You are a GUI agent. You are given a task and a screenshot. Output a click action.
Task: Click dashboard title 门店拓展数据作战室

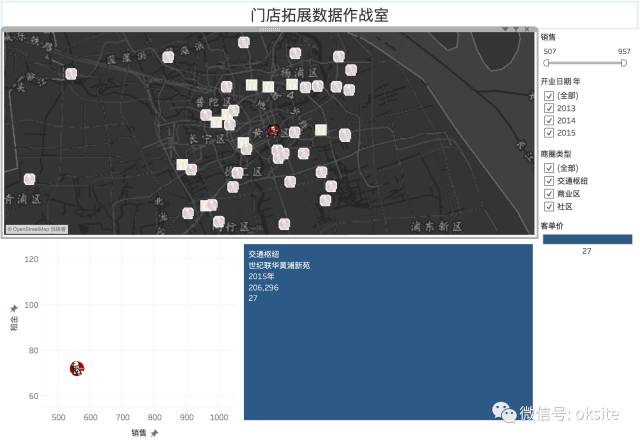coord(319,16)
